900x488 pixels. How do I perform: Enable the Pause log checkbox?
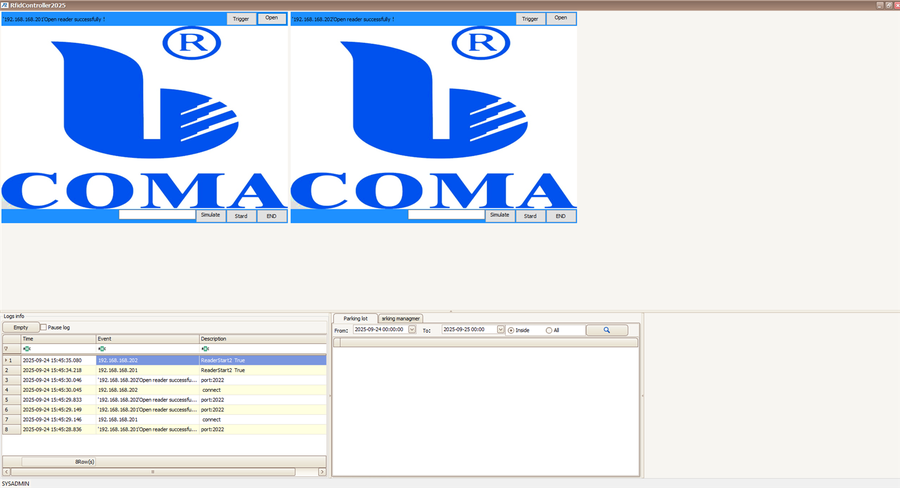point(44,327)
